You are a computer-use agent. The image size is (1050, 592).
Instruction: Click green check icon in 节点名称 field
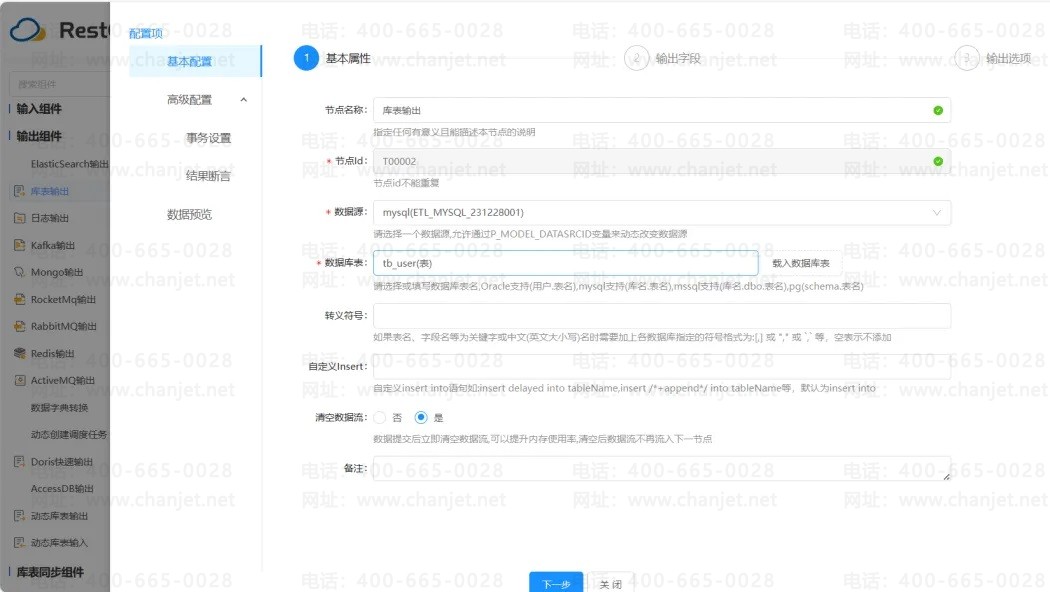coord(938,110)
